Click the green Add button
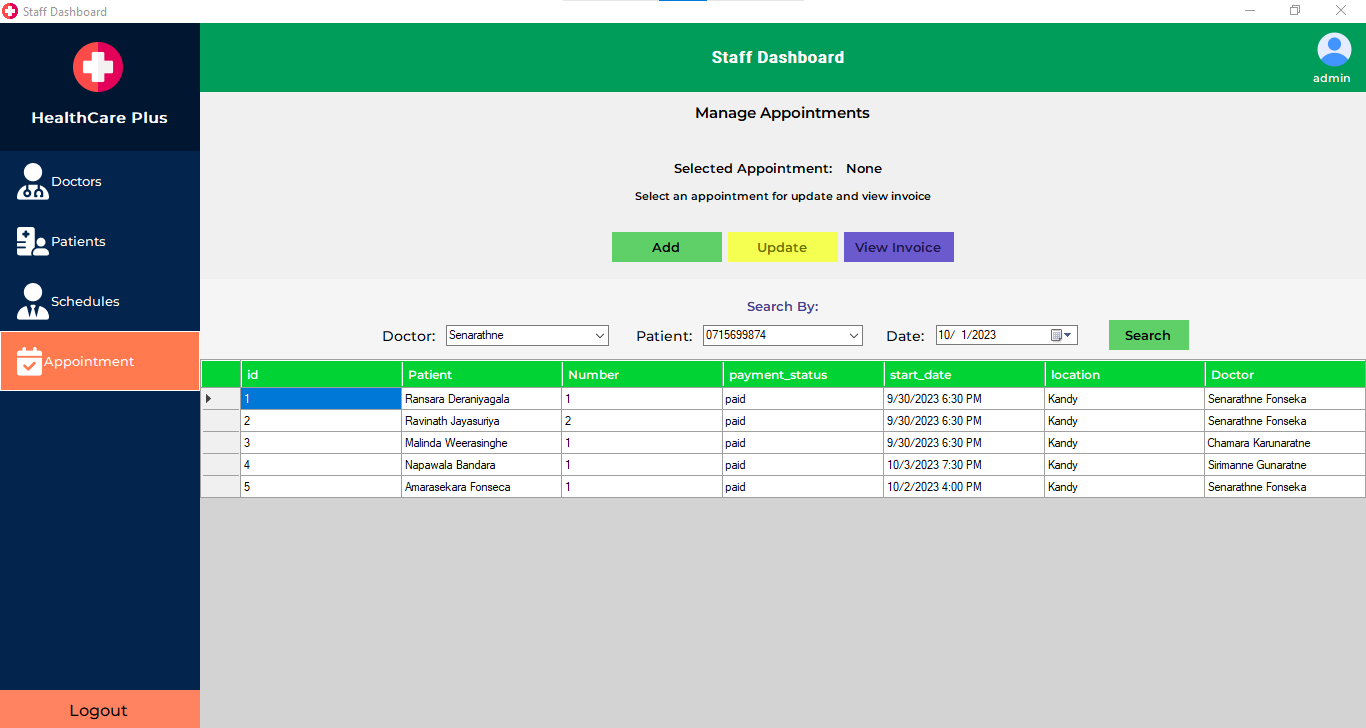Viewport: 1366px width, 728px height. pyautogui.click(x=666, y=247)
